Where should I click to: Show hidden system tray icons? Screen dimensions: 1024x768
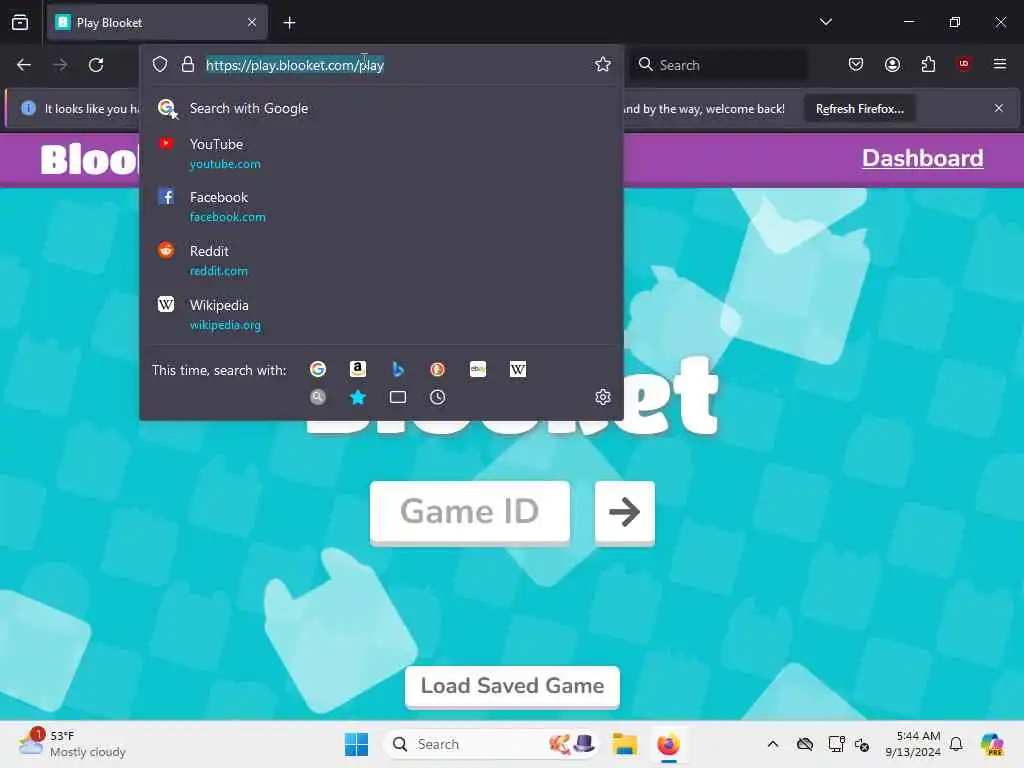click(x=773, y=744)
